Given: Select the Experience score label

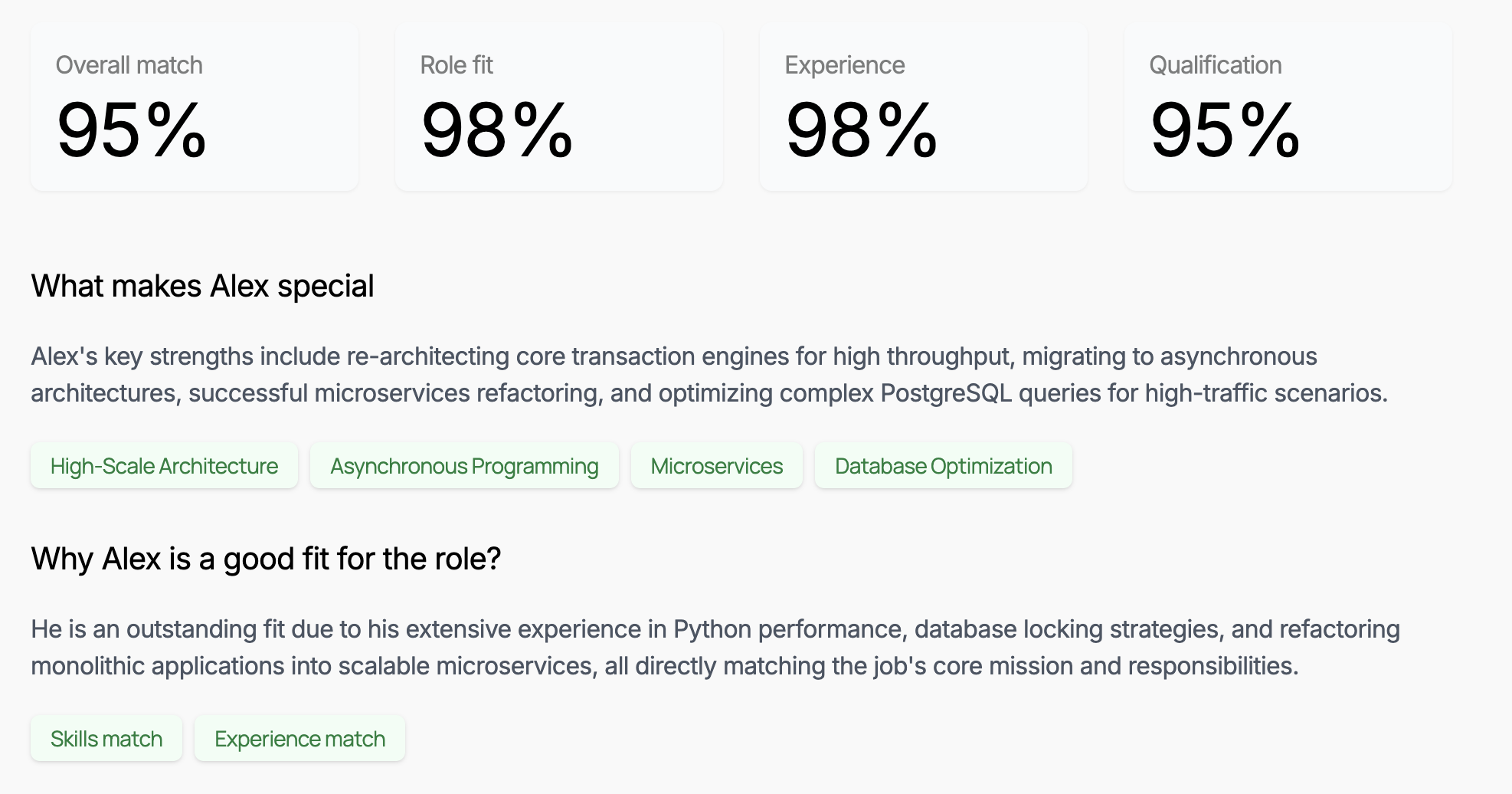Looking at the screenshot, I should (x=844, y=65).
